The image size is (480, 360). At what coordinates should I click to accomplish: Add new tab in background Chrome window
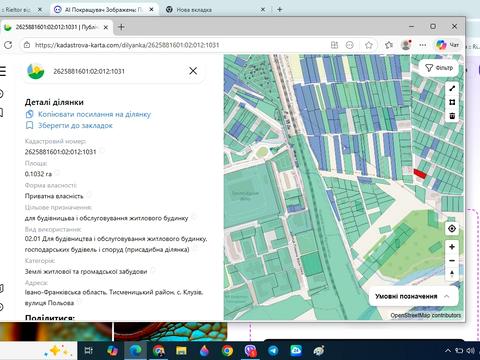280,10
